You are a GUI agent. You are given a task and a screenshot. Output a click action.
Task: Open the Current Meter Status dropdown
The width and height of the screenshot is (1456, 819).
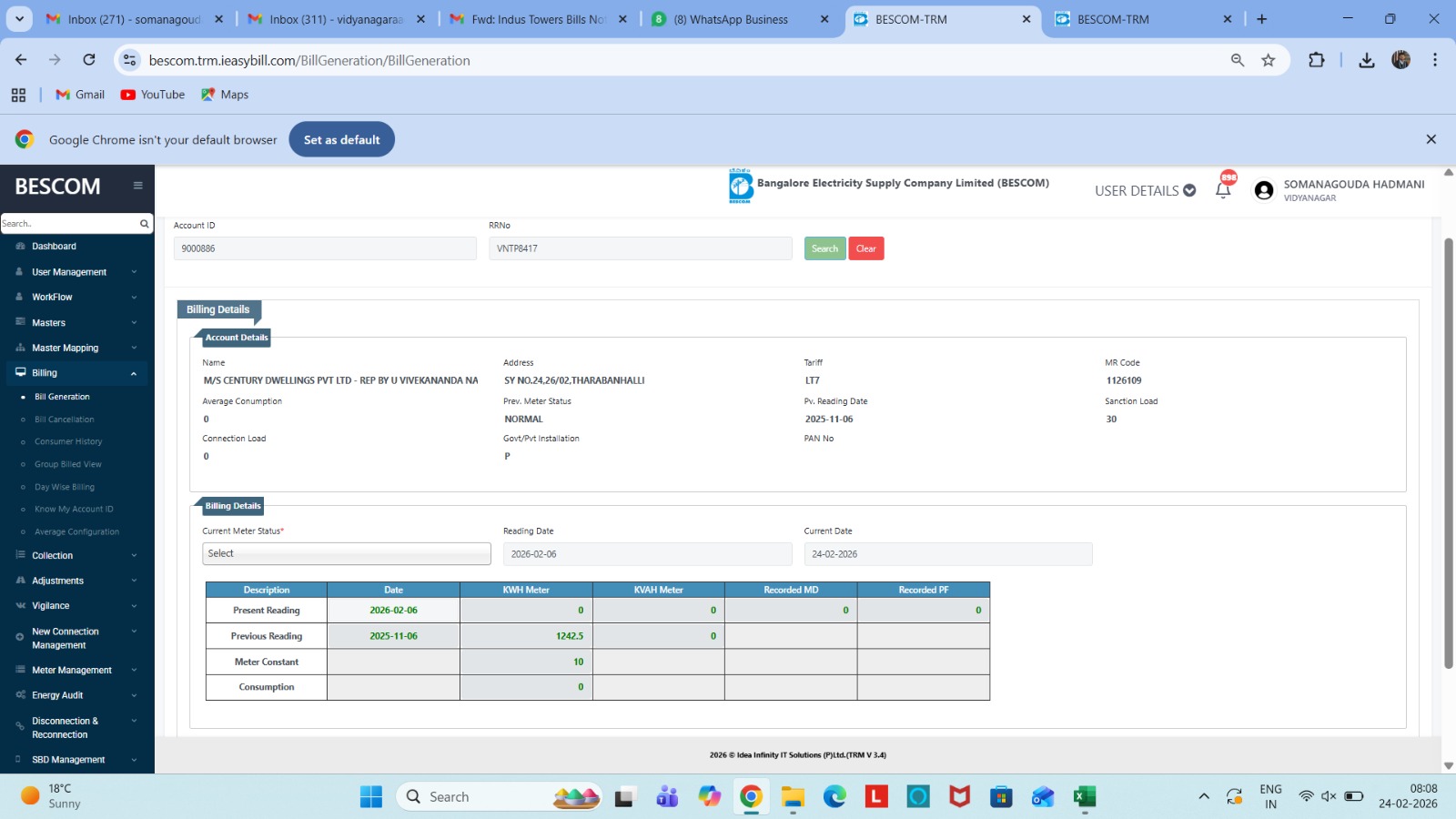click(x=346, y=553)
